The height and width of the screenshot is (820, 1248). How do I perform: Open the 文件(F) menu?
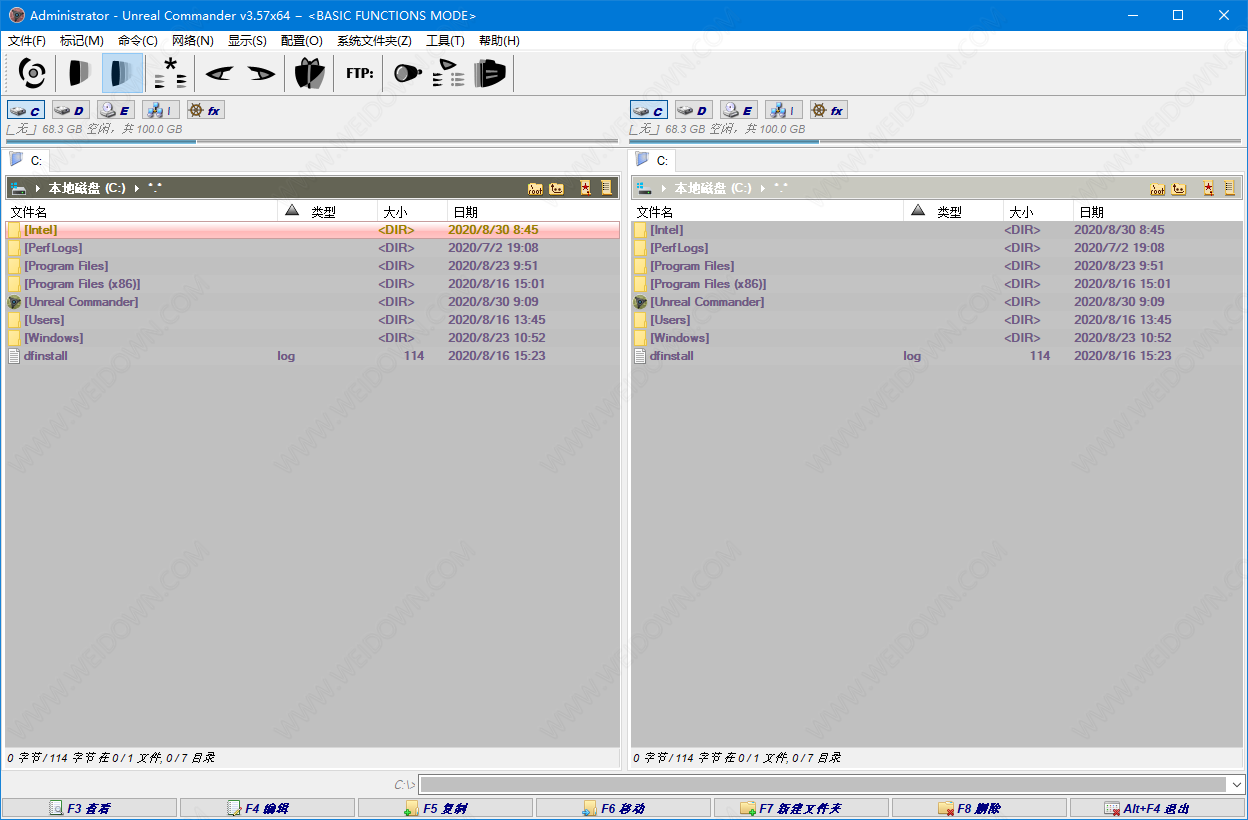[x=27, y=41]
